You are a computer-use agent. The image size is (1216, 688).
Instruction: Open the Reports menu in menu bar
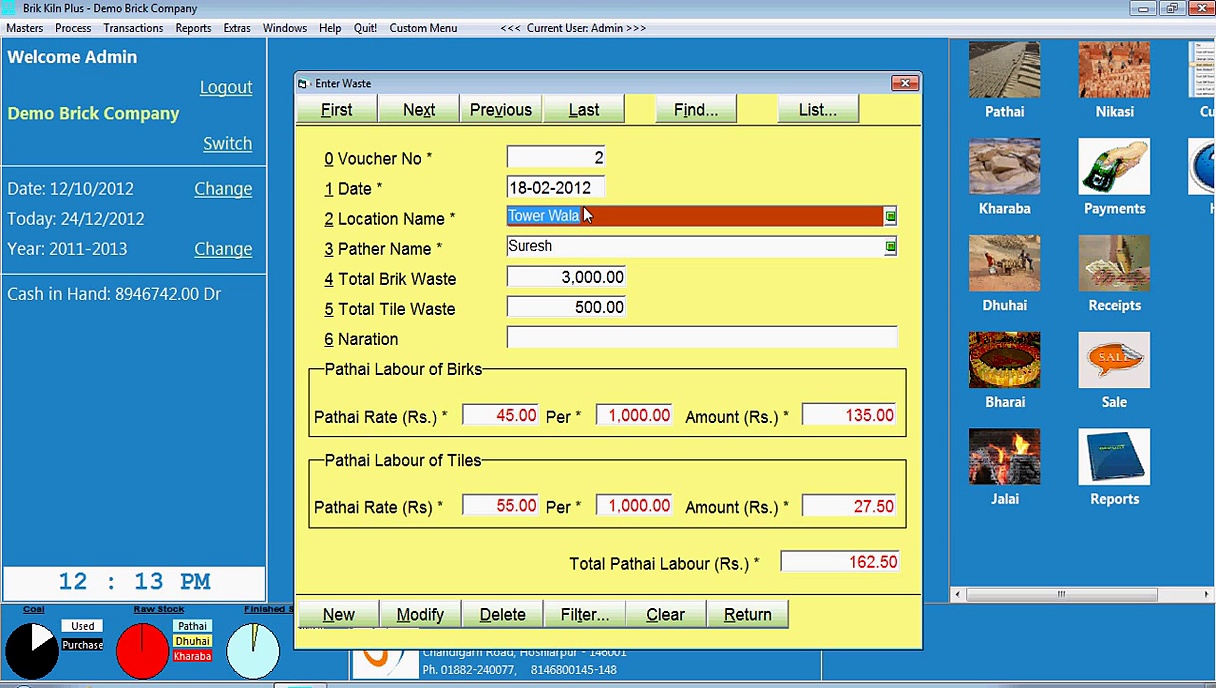tap(193, 28)
